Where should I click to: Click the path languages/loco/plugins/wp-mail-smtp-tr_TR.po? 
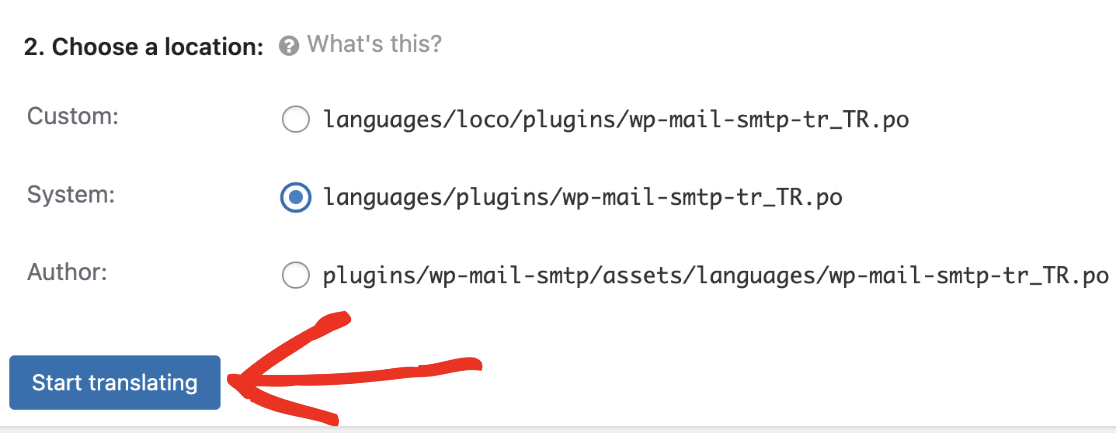(x=616, y=120)
